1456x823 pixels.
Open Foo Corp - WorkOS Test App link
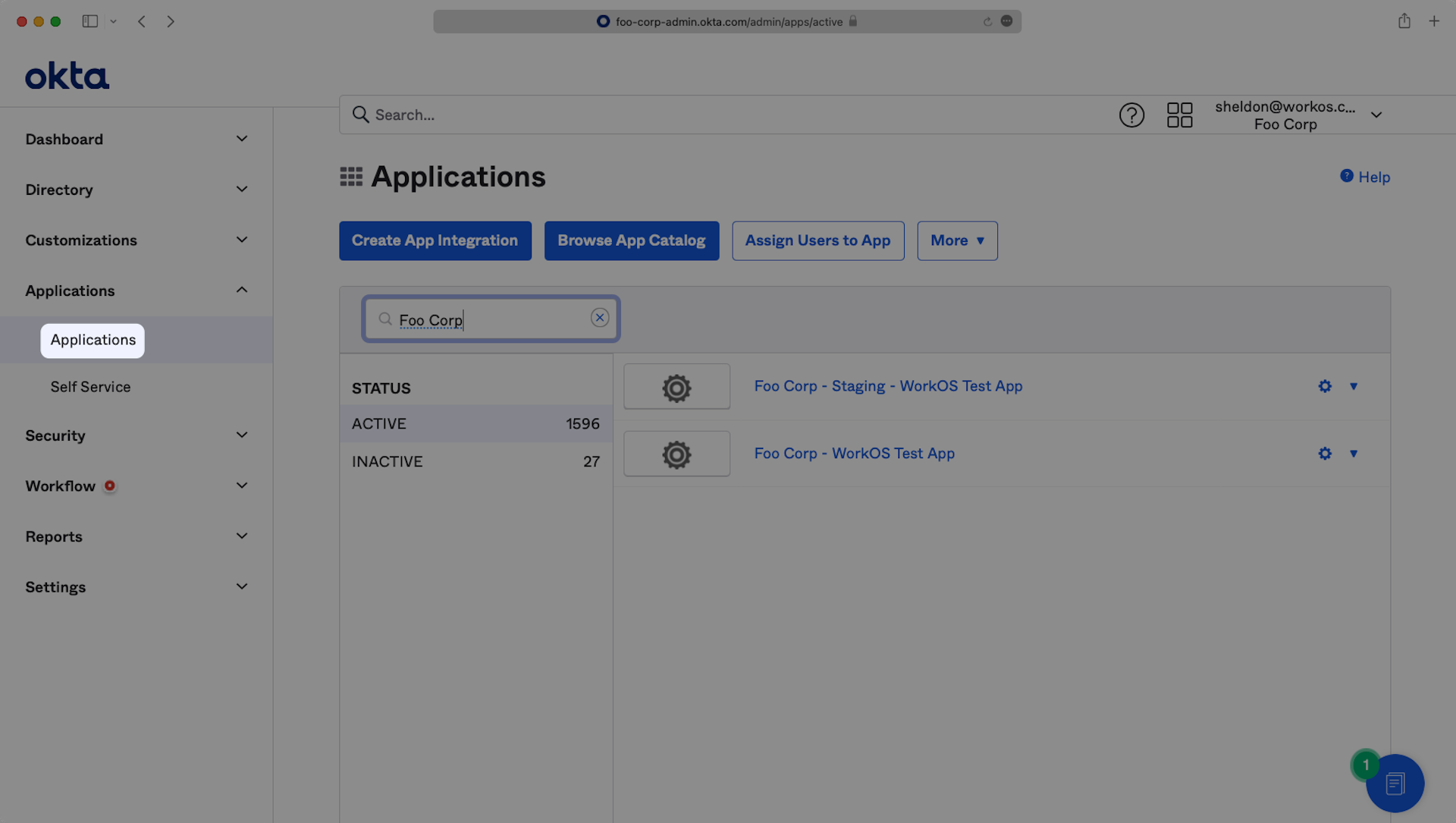pos(854,454)
